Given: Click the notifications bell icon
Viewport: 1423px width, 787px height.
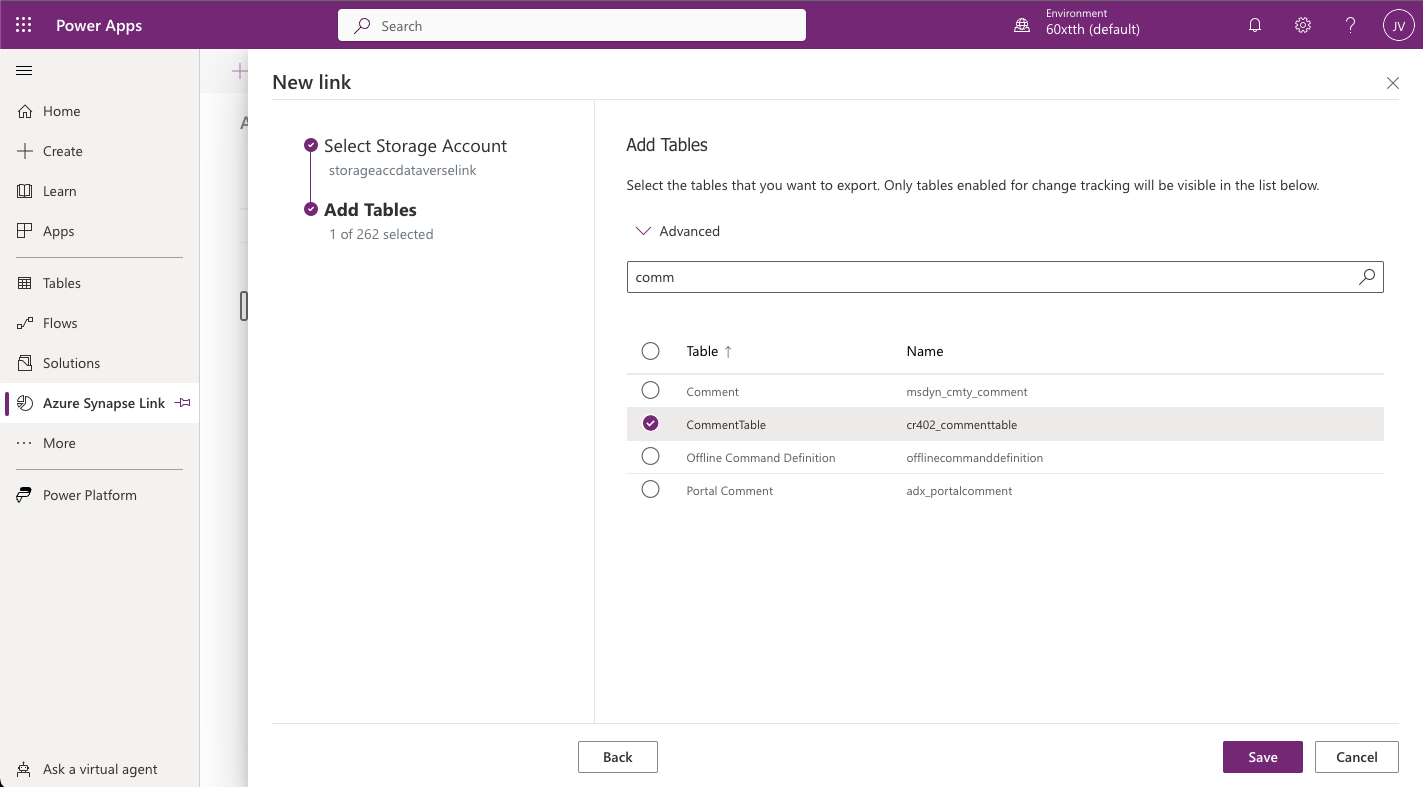Looking at the screenshot, I should coord(1255,26).
